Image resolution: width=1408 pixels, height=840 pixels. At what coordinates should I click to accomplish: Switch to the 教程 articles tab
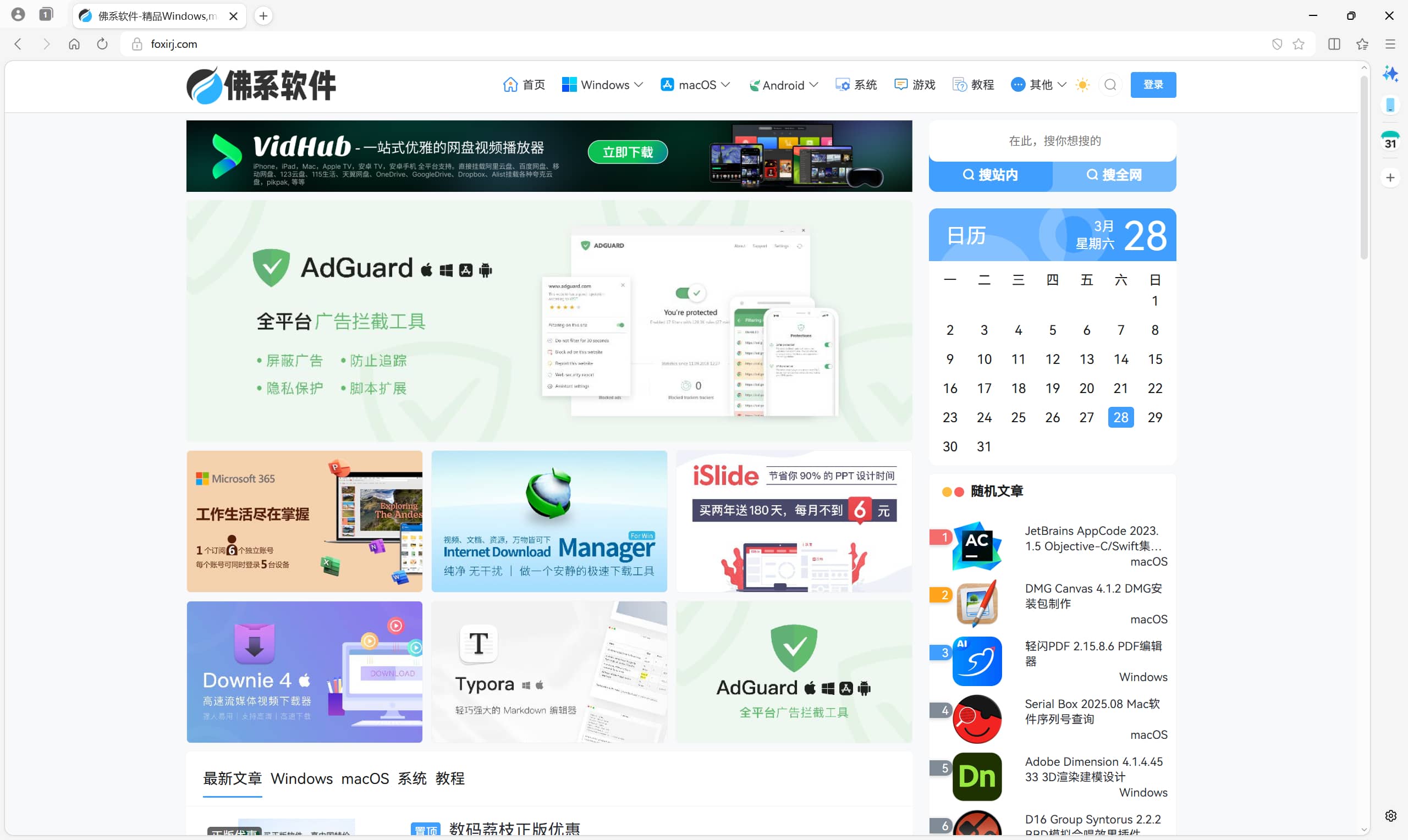[450, 779]
